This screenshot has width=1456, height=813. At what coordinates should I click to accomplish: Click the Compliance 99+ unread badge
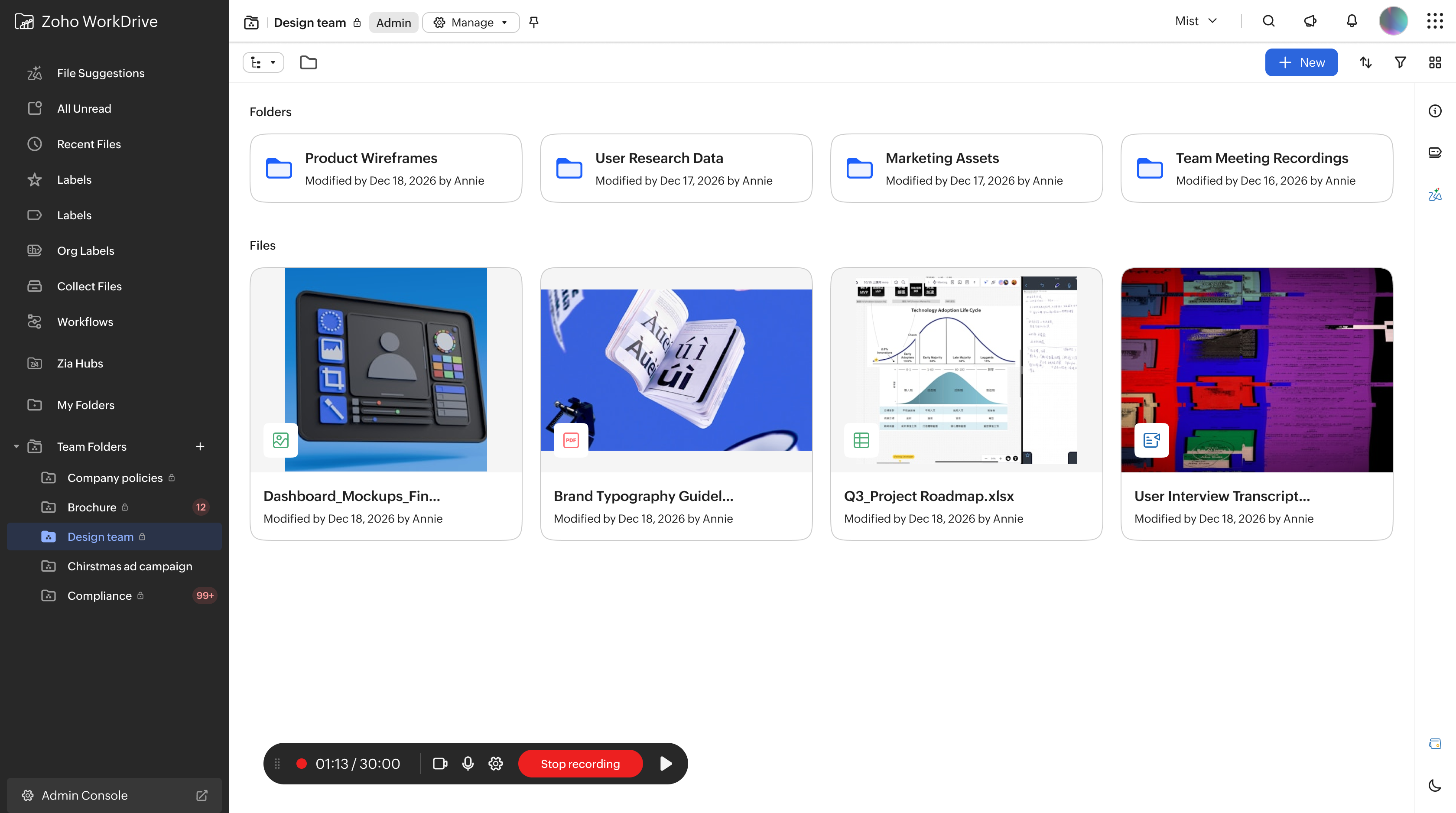pyautogui.click(x=205, y=595)
